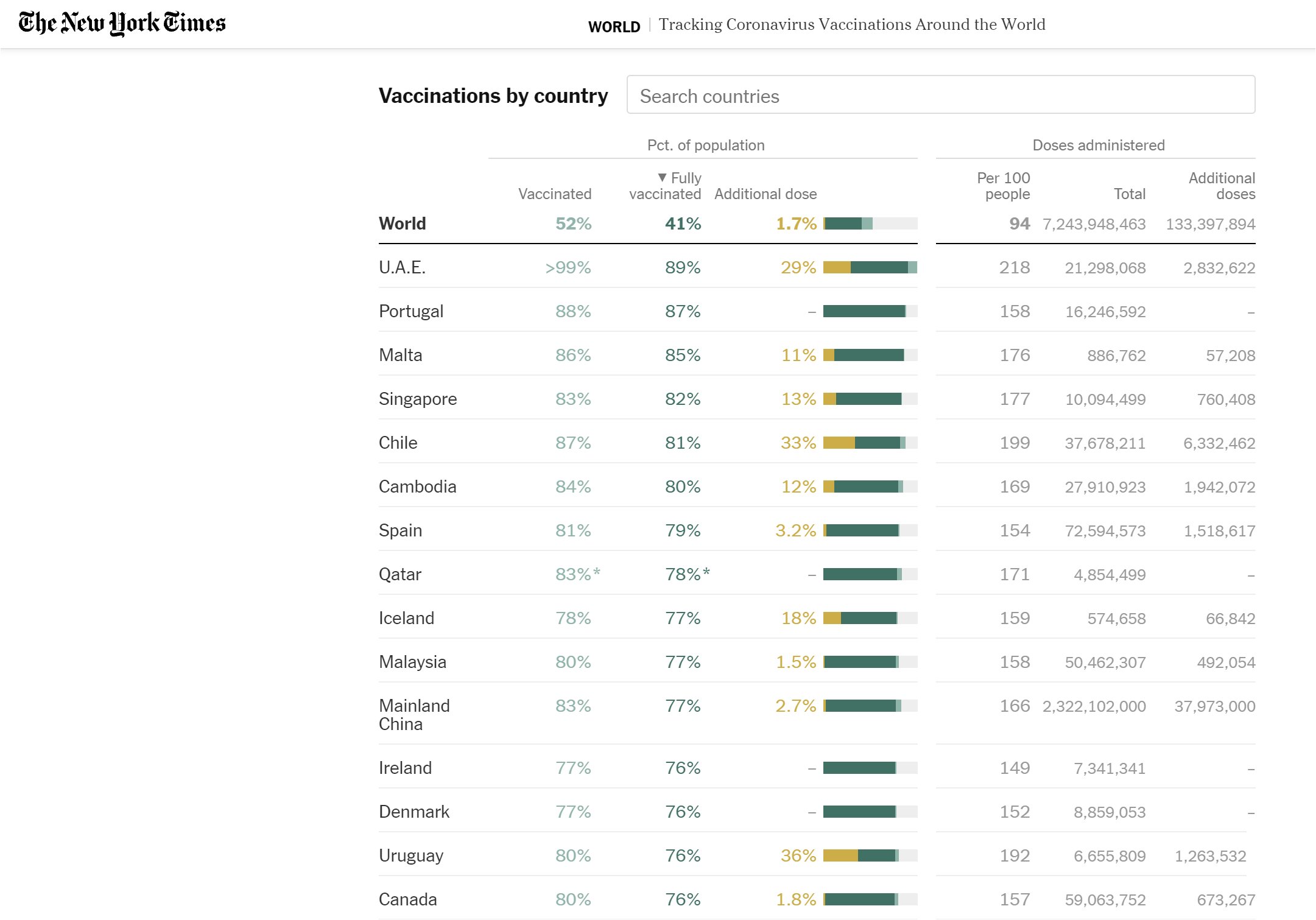
Task: Click the Fully vaccinated sort arrow
Action: 662,177
